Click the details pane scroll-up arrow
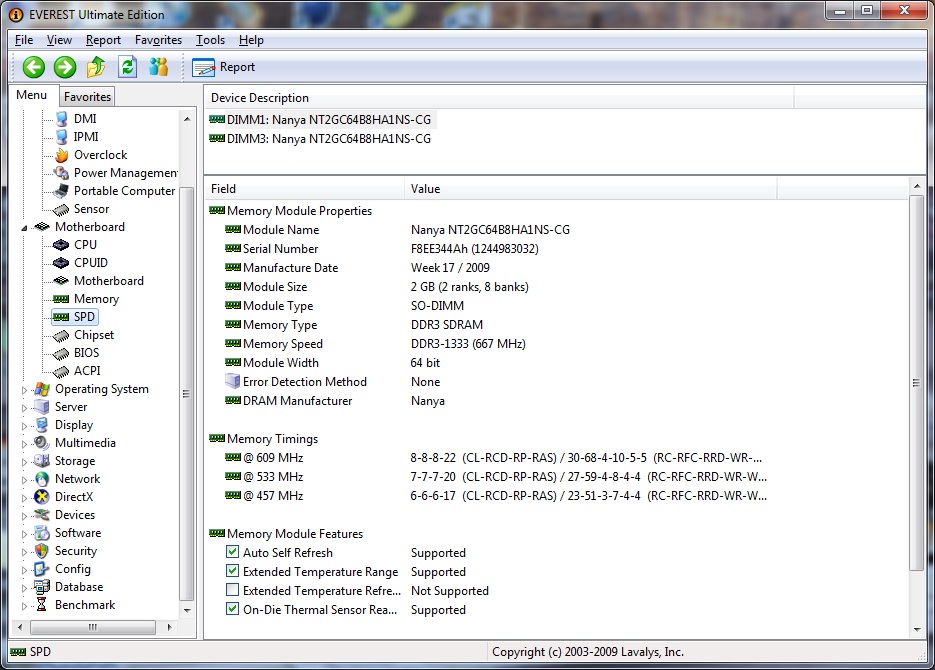 click(x=917, y=186)
